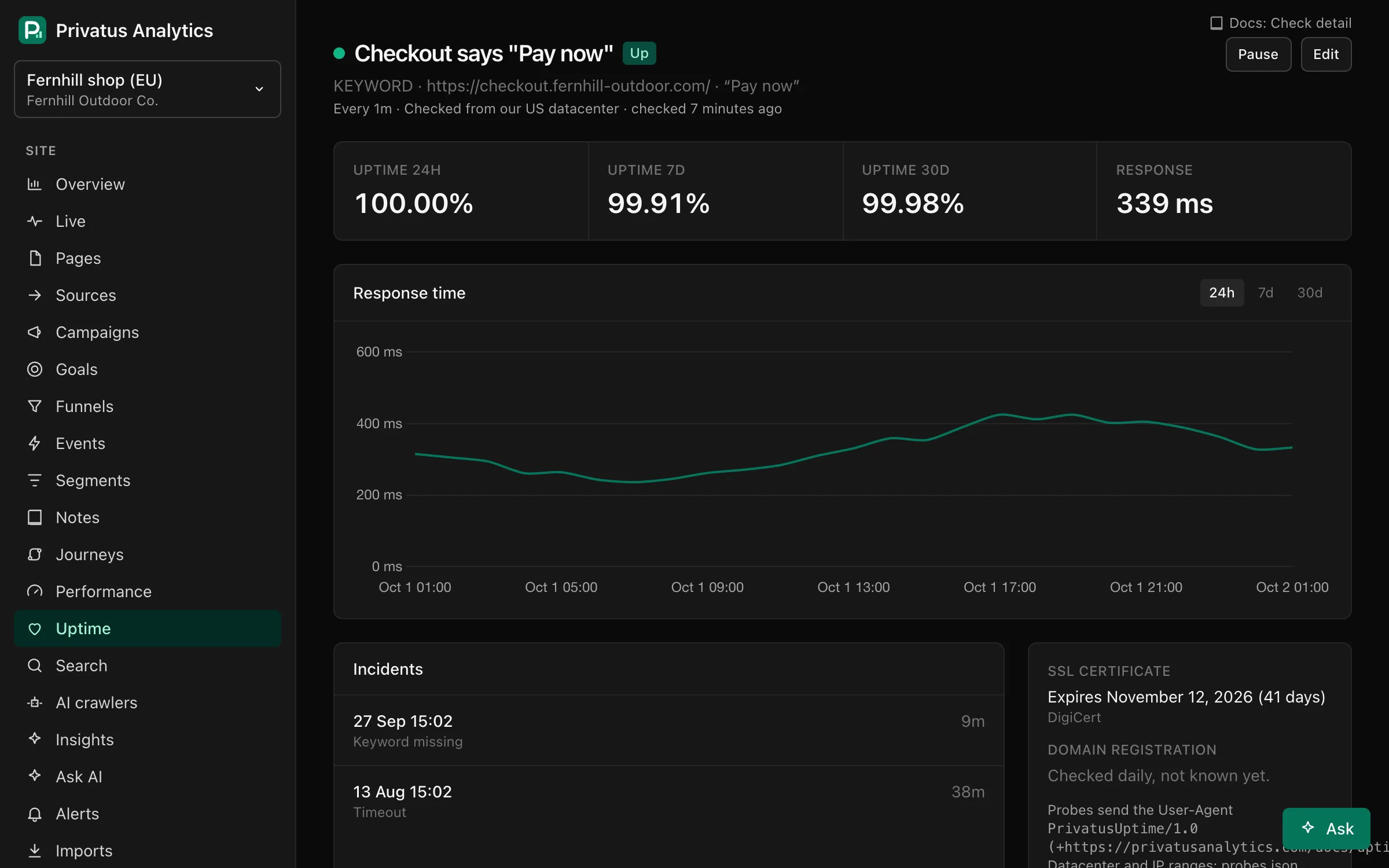The image size is (1389, 868).
Task: Click the Uptime 7D 99.91% card
Action: click(715, 191)
